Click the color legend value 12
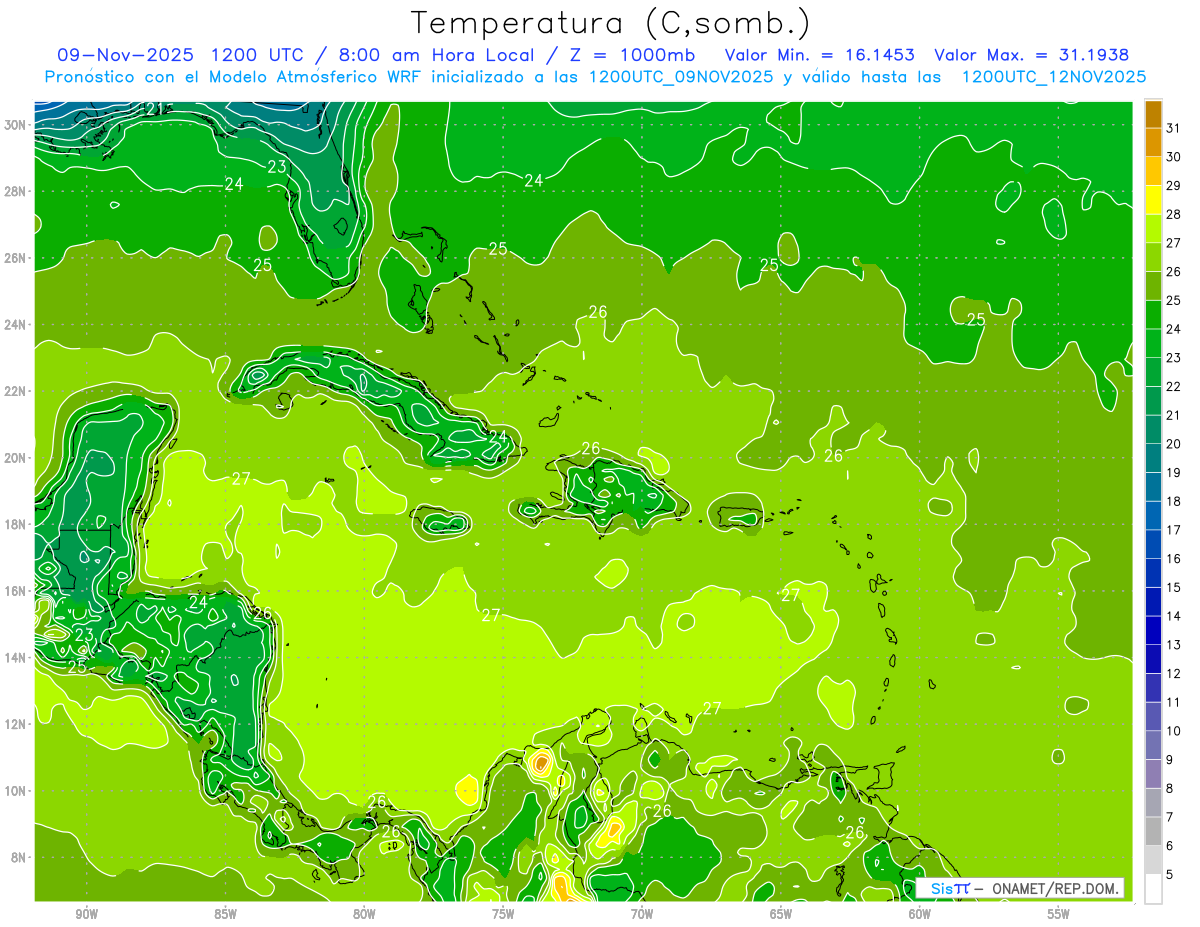1200x927 pixels. pyautogui.click(x=1174, y=674)
